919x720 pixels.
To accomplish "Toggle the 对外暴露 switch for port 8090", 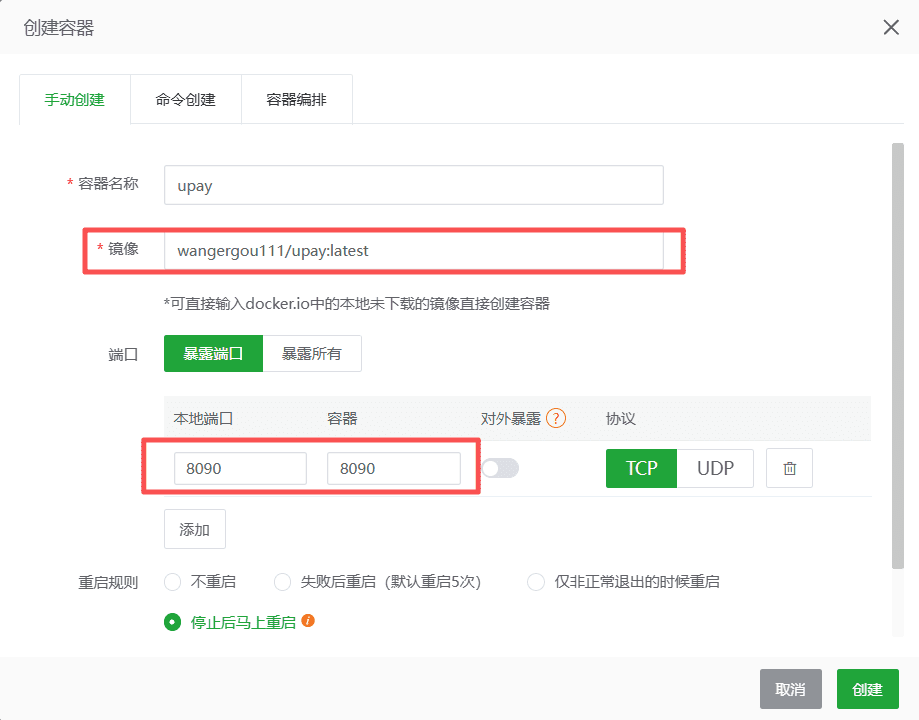I will [x=501, y=468].
